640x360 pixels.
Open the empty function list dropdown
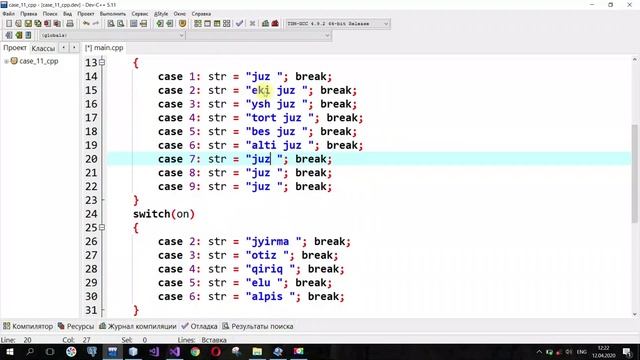click(258, 36)
